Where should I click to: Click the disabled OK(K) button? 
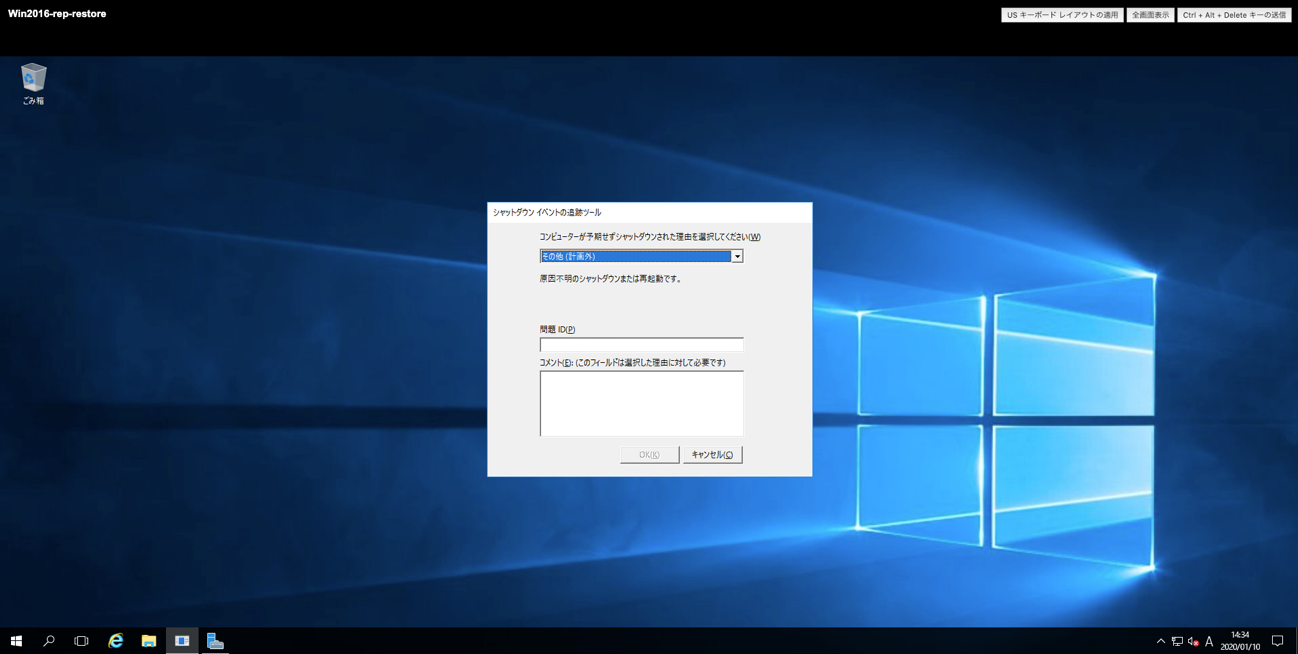649,455
